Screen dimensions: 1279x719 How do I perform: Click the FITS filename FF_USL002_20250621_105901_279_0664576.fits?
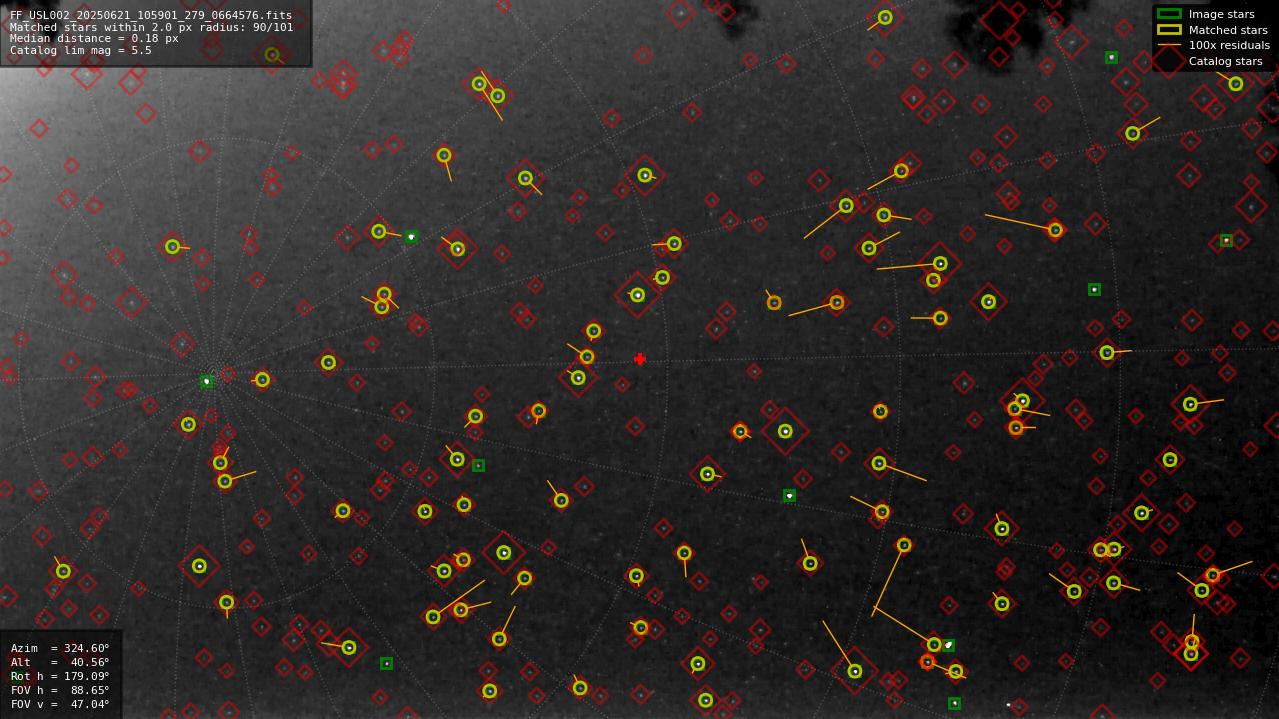click(151, 16)
